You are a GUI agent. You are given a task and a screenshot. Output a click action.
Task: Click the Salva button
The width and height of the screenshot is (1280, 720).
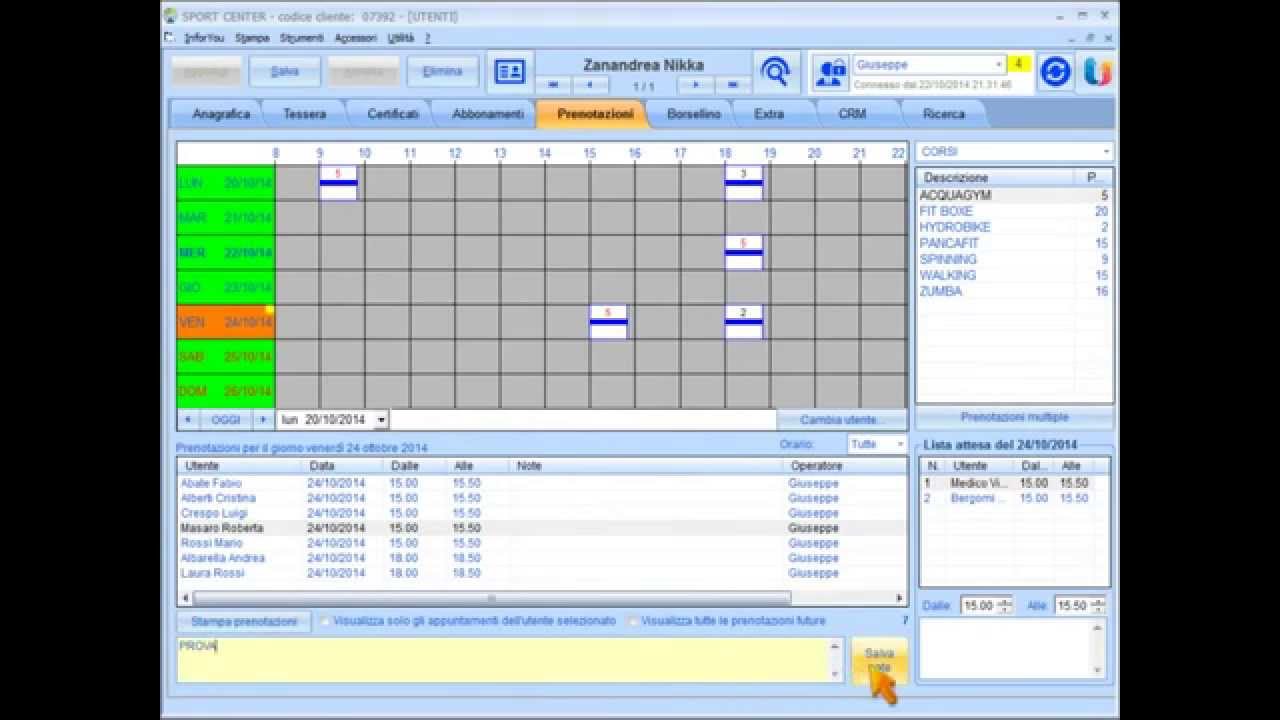pos(285,71)
